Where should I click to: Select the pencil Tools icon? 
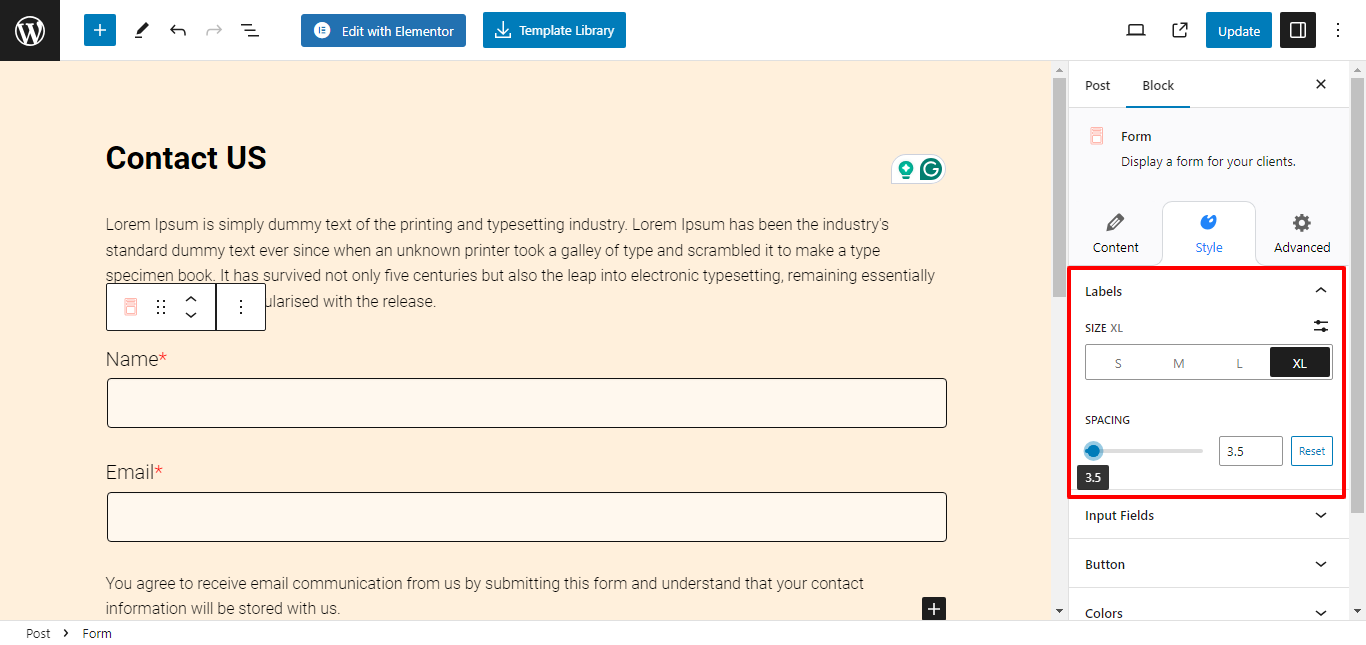point(141,30)
